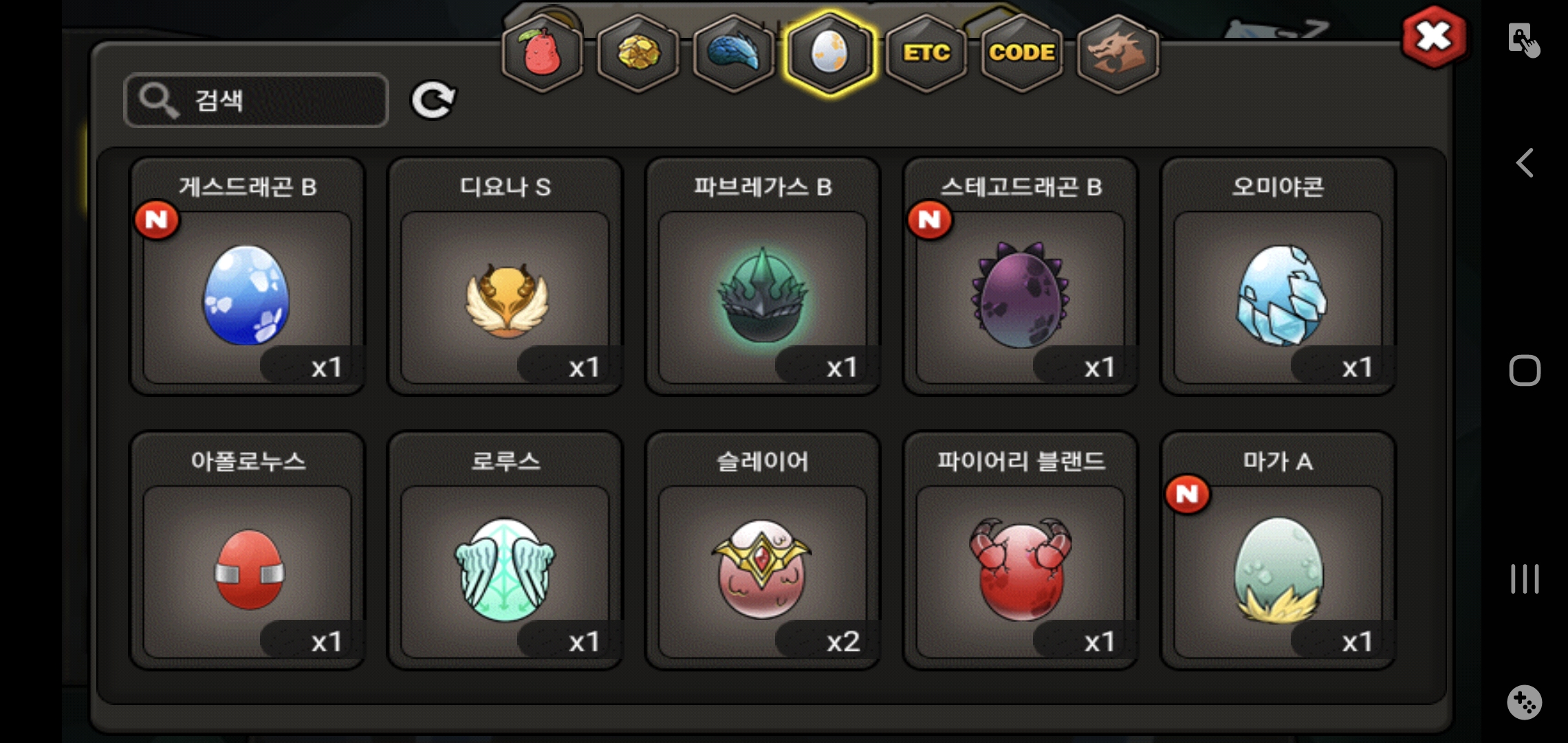The image size is (1568, 743).
Task: Click the 검색 search field
Action: tap(257, 100)
